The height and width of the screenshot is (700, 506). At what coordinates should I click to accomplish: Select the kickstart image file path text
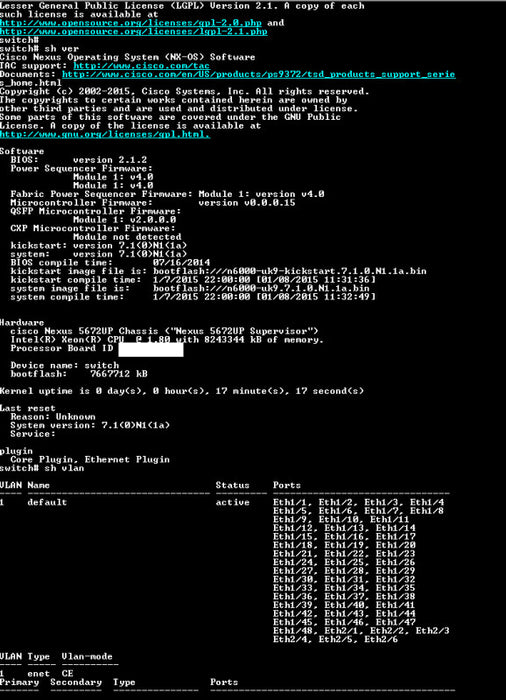point(289,271)
